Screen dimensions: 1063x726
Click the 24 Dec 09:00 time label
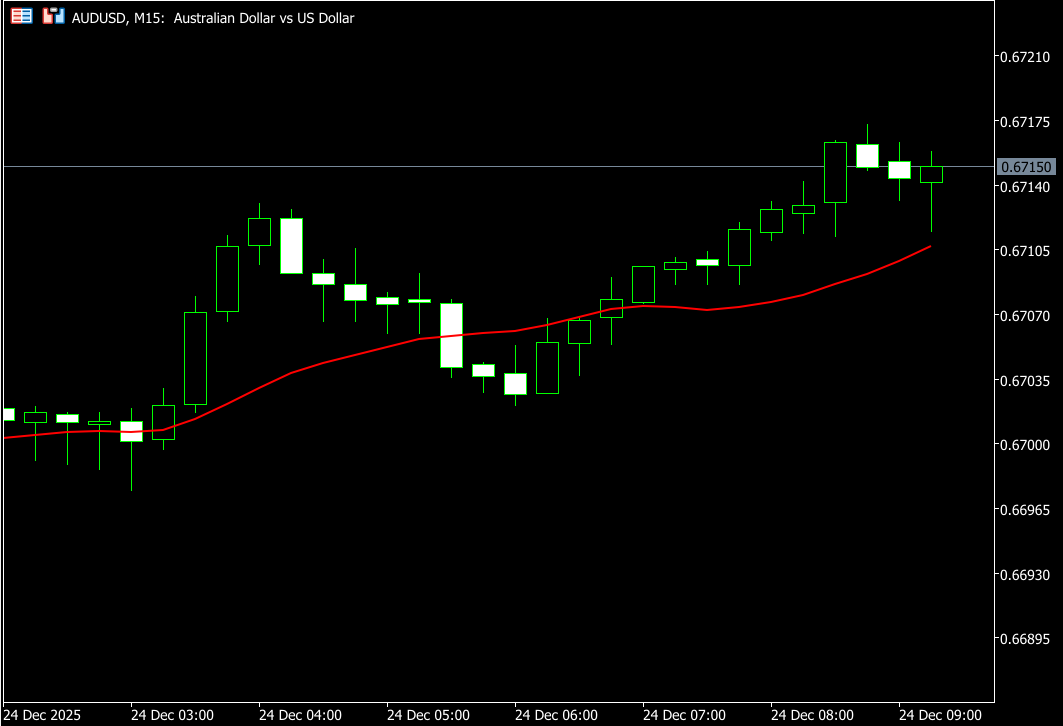pyautogui.click(x=940, y=715)
